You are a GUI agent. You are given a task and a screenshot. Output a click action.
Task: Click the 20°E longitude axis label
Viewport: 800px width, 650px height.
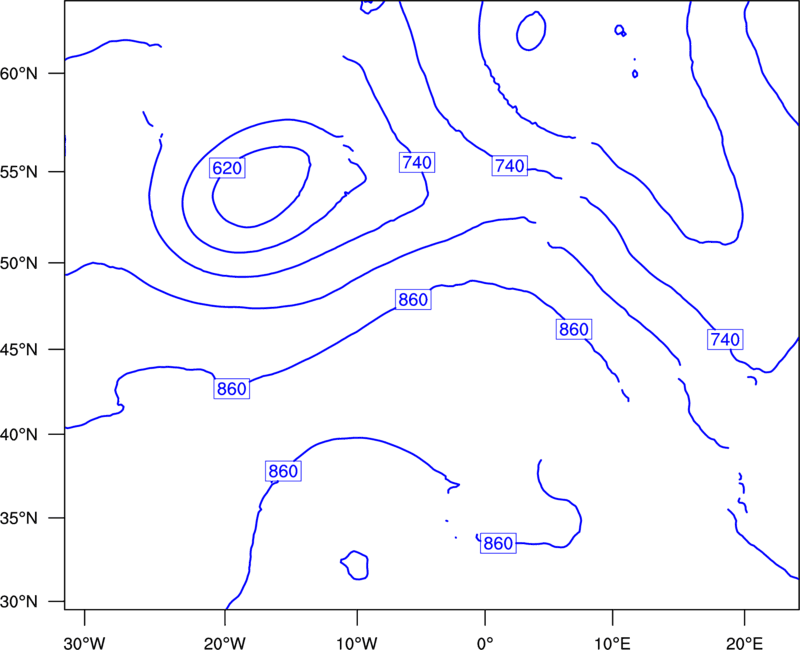pyautogui.click(x=744, y=643)
